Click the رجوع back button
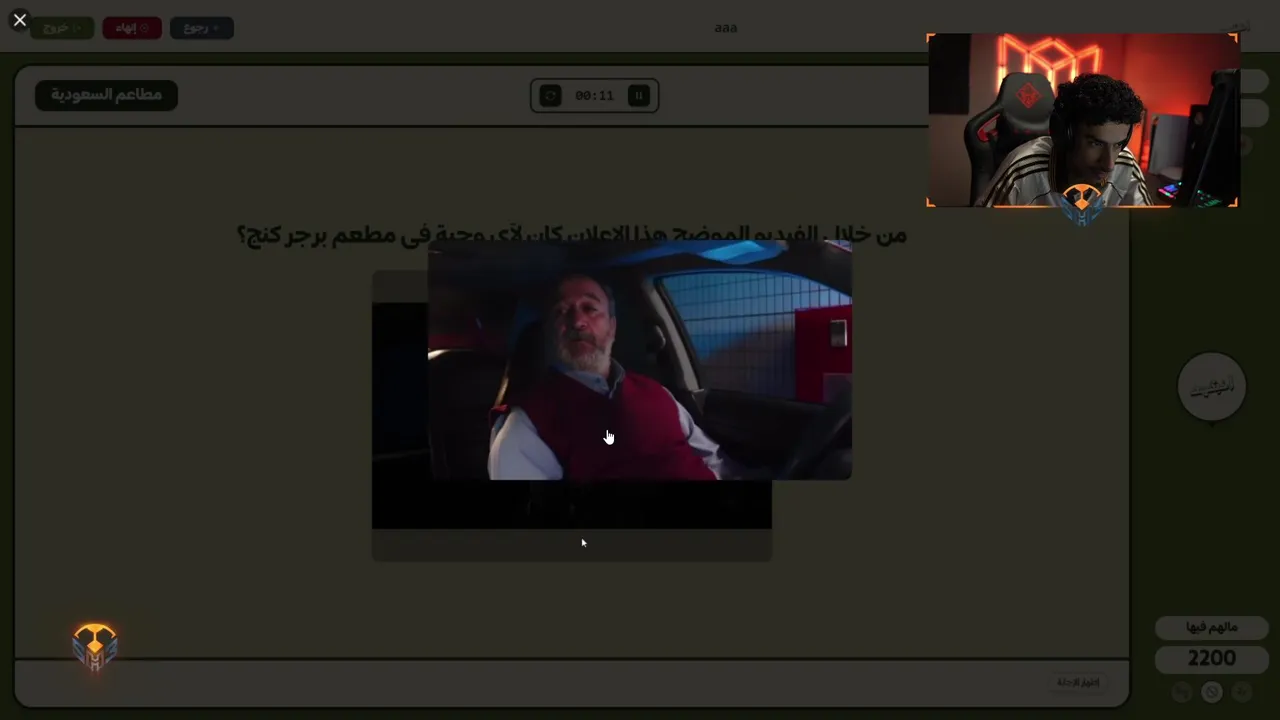The width and height of the screenshot is (1280, 720). click(x=202, y=28)
